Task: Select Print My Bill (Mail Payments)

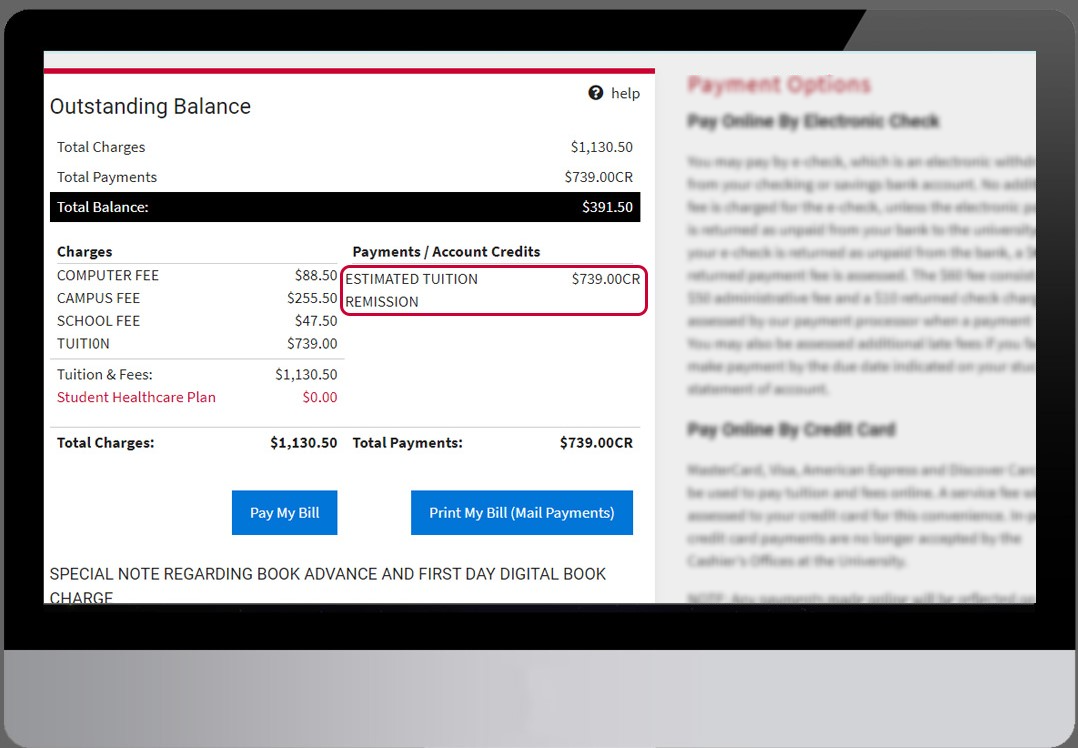Action: point(521,512)
